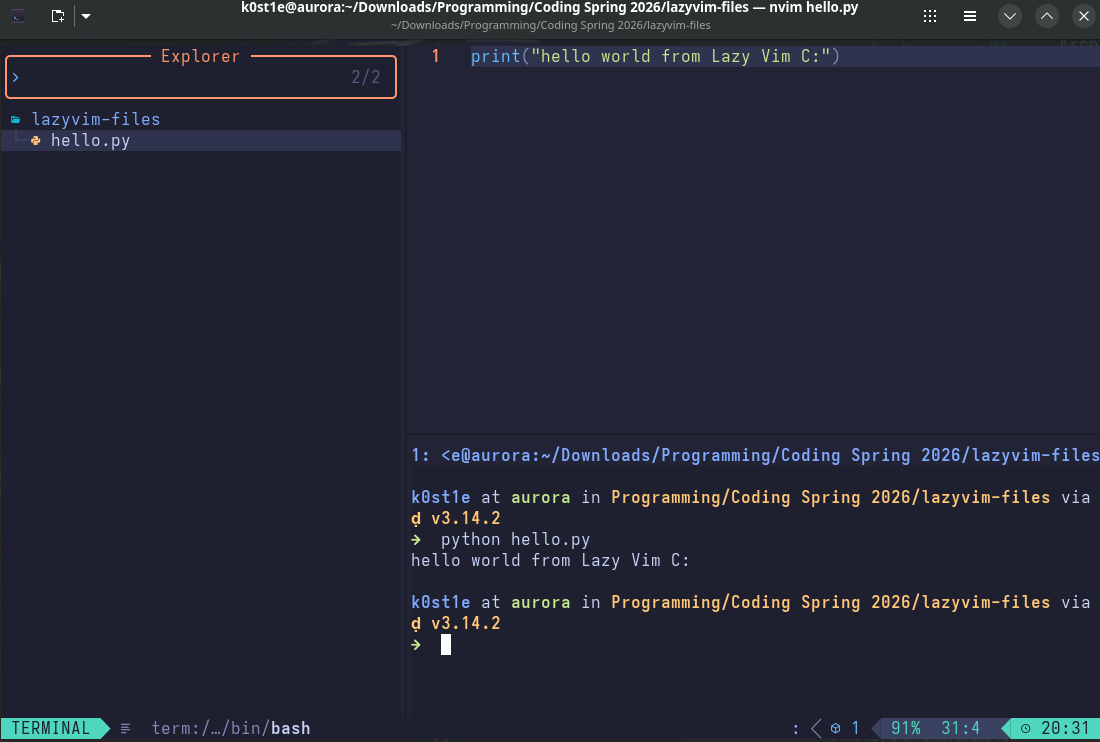Click the terminal window bar title line

(755, 455)
